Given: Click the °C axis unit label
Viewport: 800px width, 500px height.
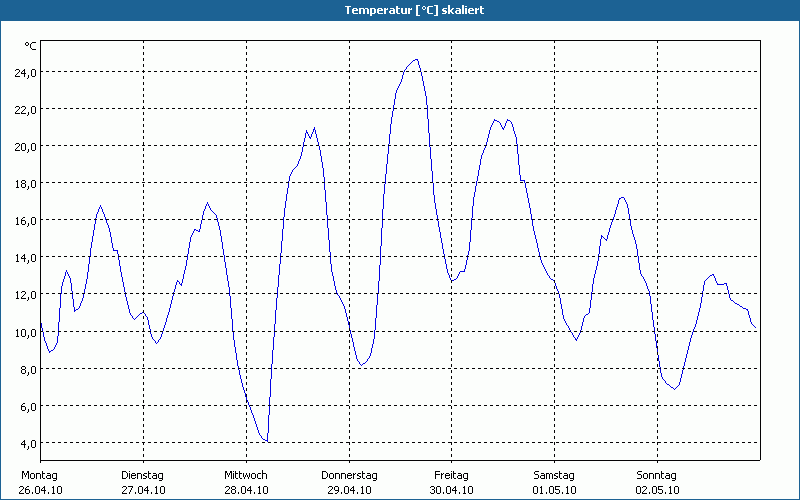Looking at the screenshot, I should (30, 46).
